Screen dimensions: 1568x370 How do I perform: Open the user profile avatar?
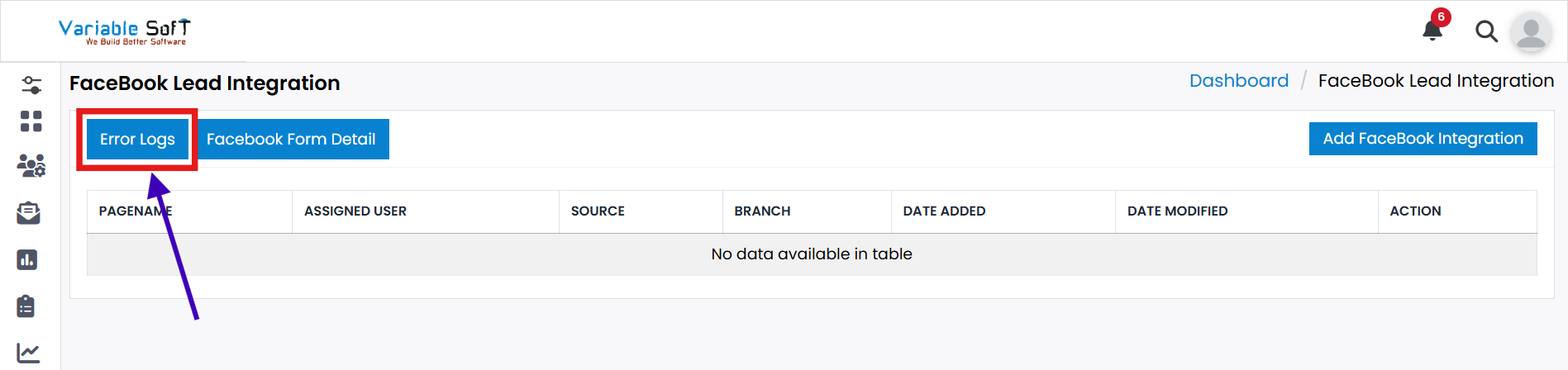1531,32
